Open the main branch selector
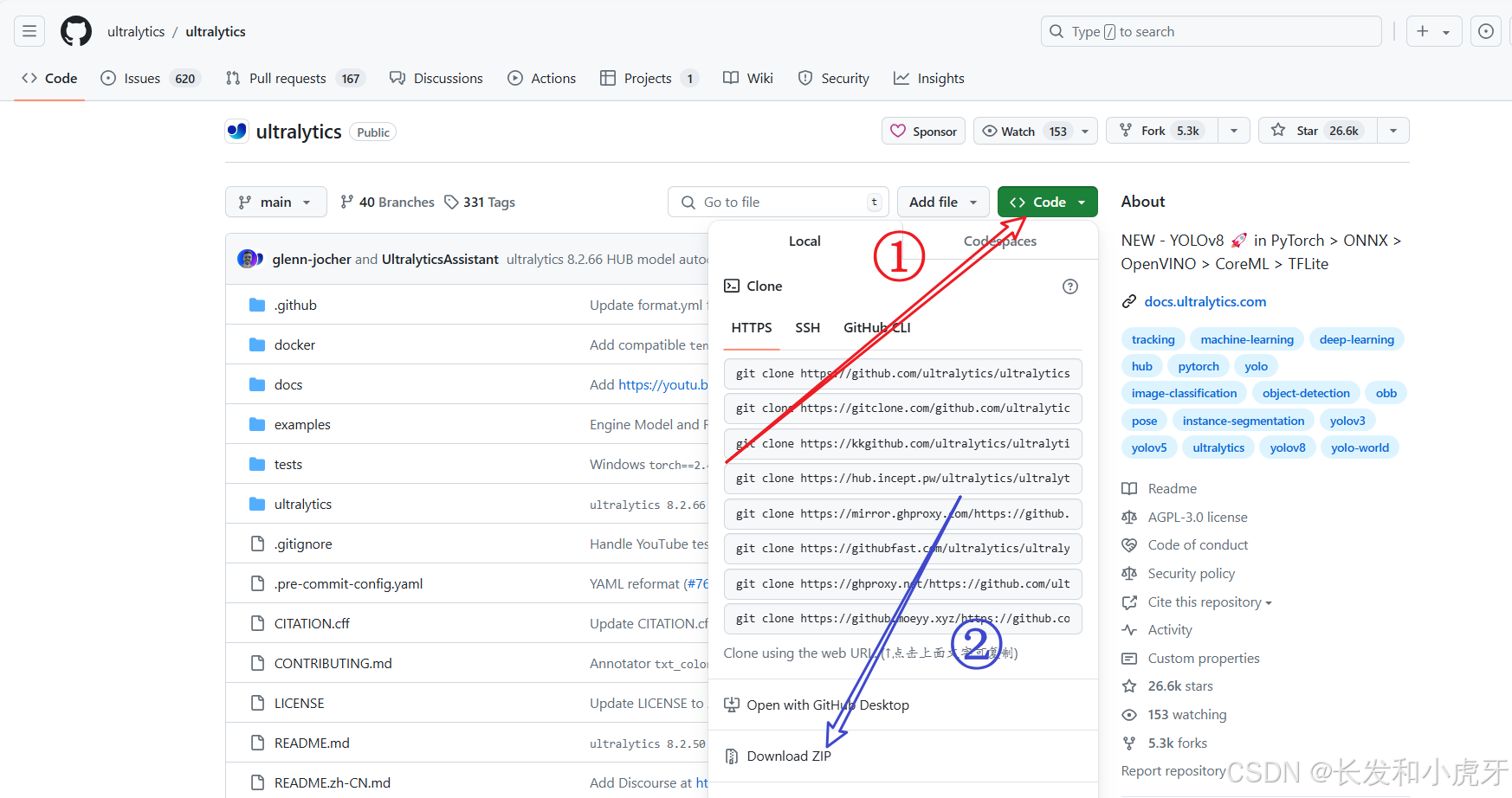The image size is (1512, 798). tap(275, 202)
